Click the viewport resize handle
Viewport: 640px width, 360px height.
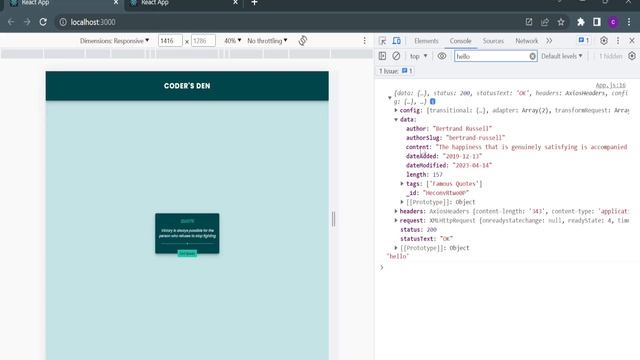333,219
